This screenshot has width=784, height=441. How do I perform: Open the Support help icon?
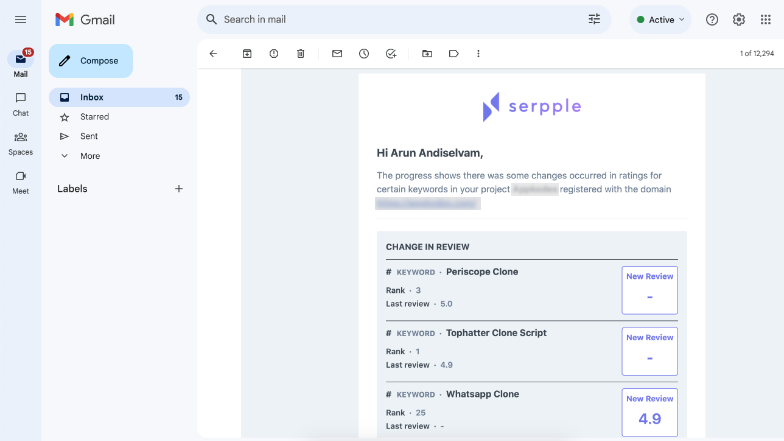point(712,20)
